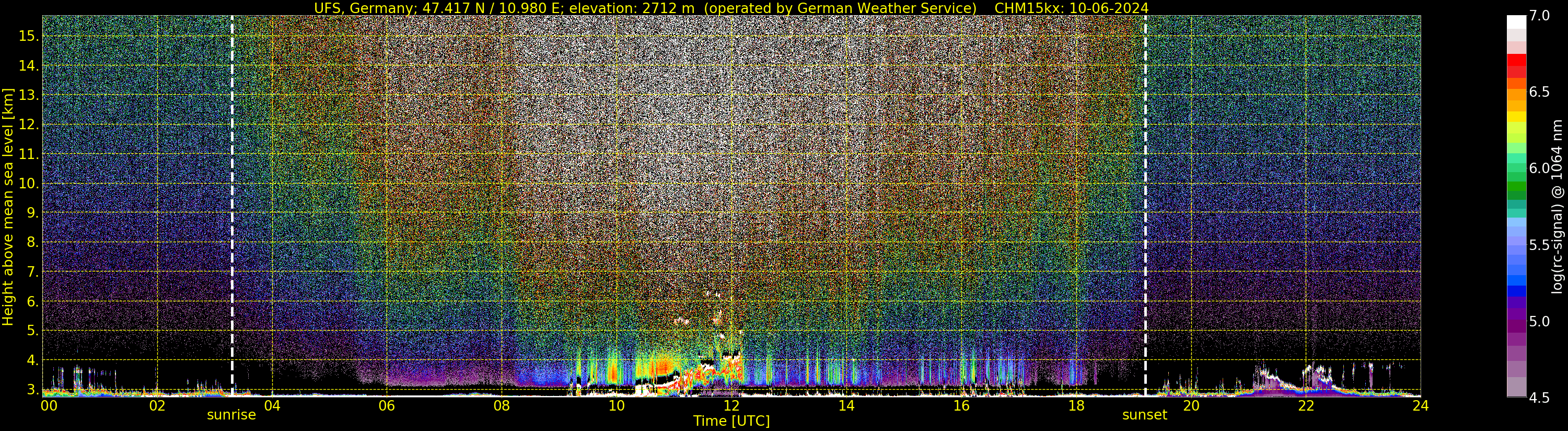Click the 'sunset' label below the axis

point(1145,415)
